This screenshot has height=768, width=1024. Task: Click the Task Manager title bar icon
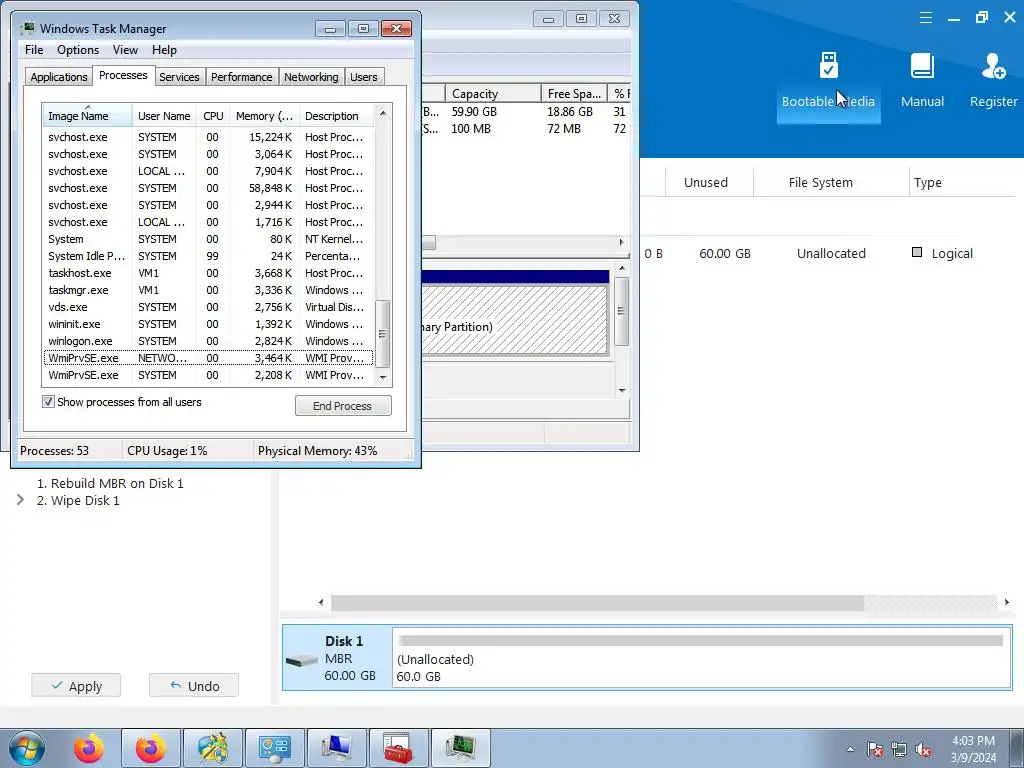(27, 29)
